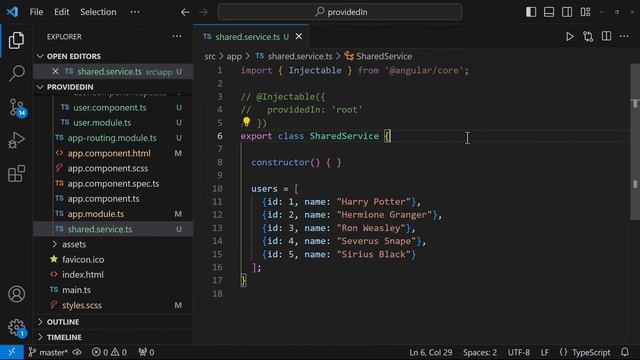The image size is (640, 360).
Task: Open Source Control view with 14 changes
Action: (x=17, y=107)
